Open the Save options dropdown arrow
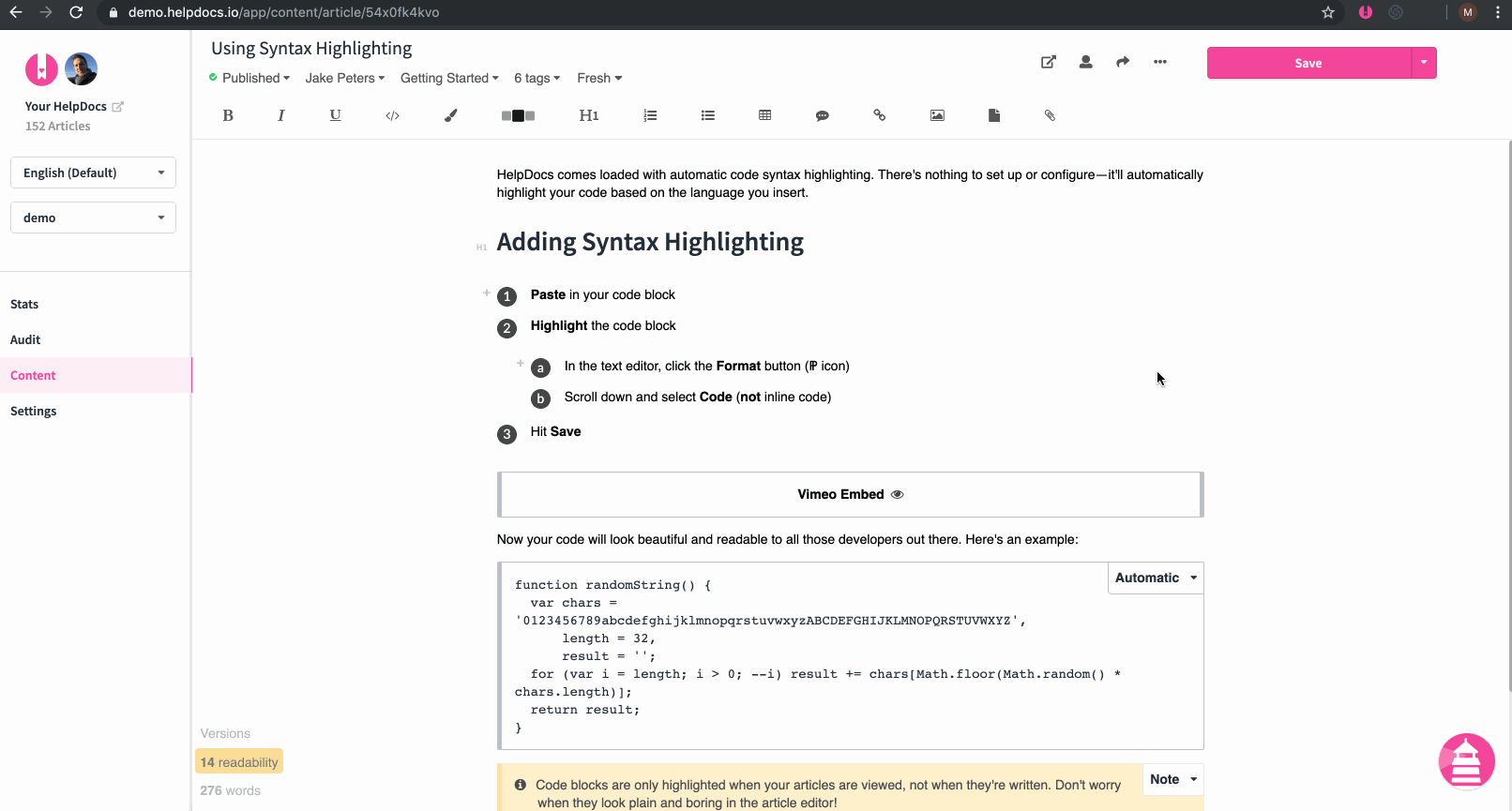The width and height of the screenshot is (1512, 811). click(x=1424, y=63)
